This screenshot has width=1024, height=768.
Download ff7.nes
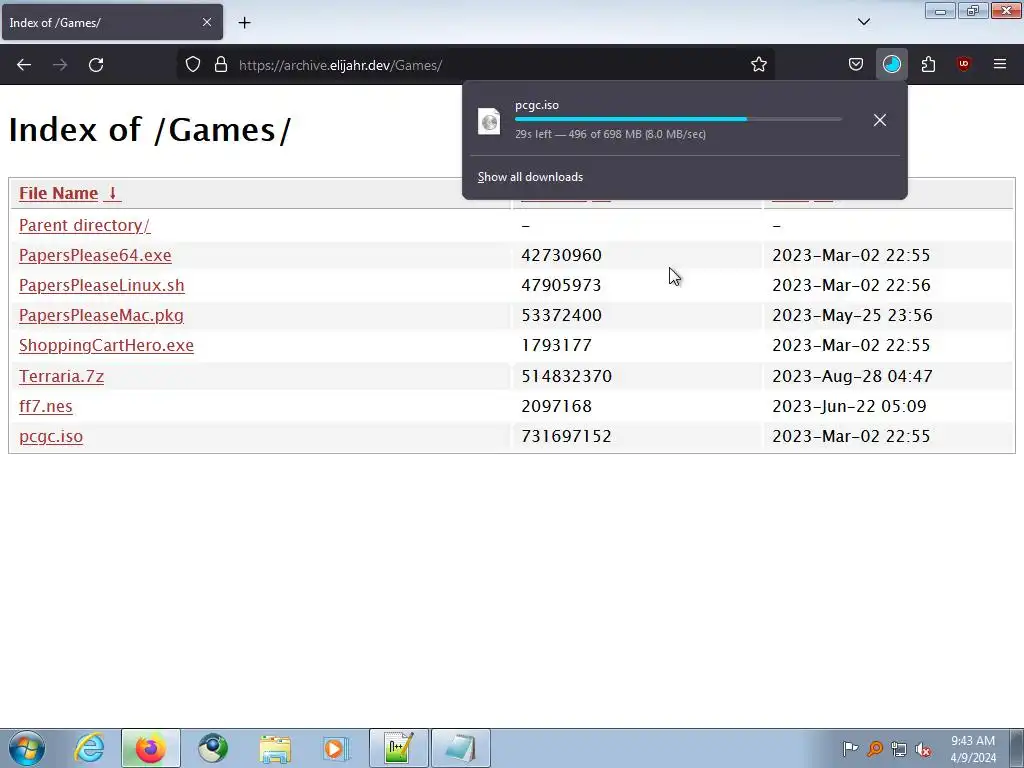click(46, 406)
